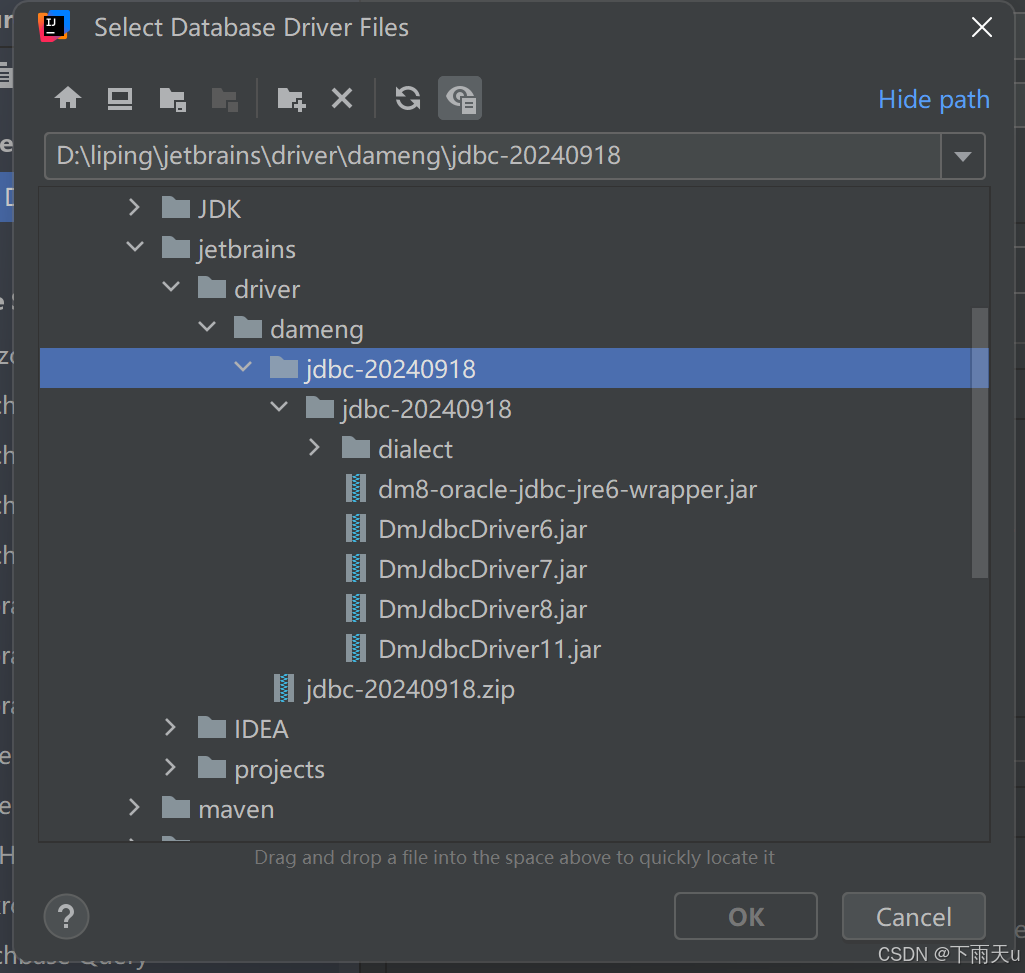Collapse the nested inner jdbc-20240918 folder

(x=279, y=407)
